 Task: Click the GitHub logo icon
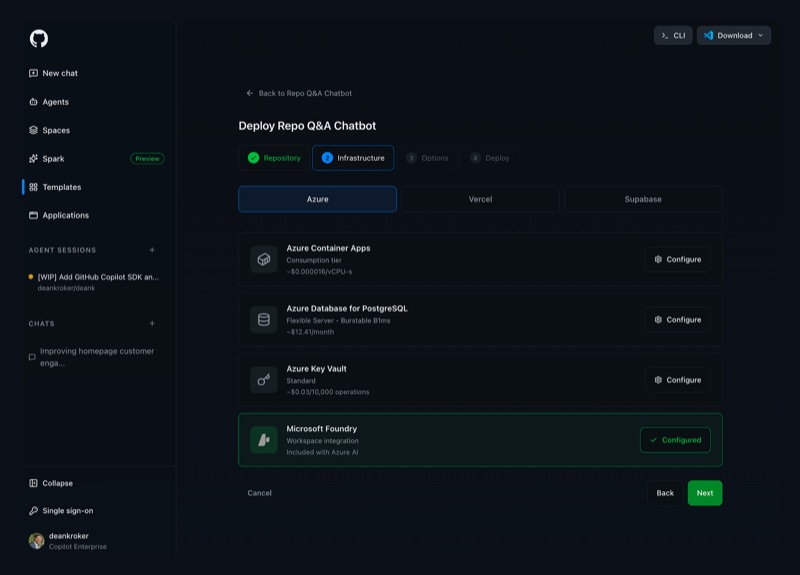[39, 39]
